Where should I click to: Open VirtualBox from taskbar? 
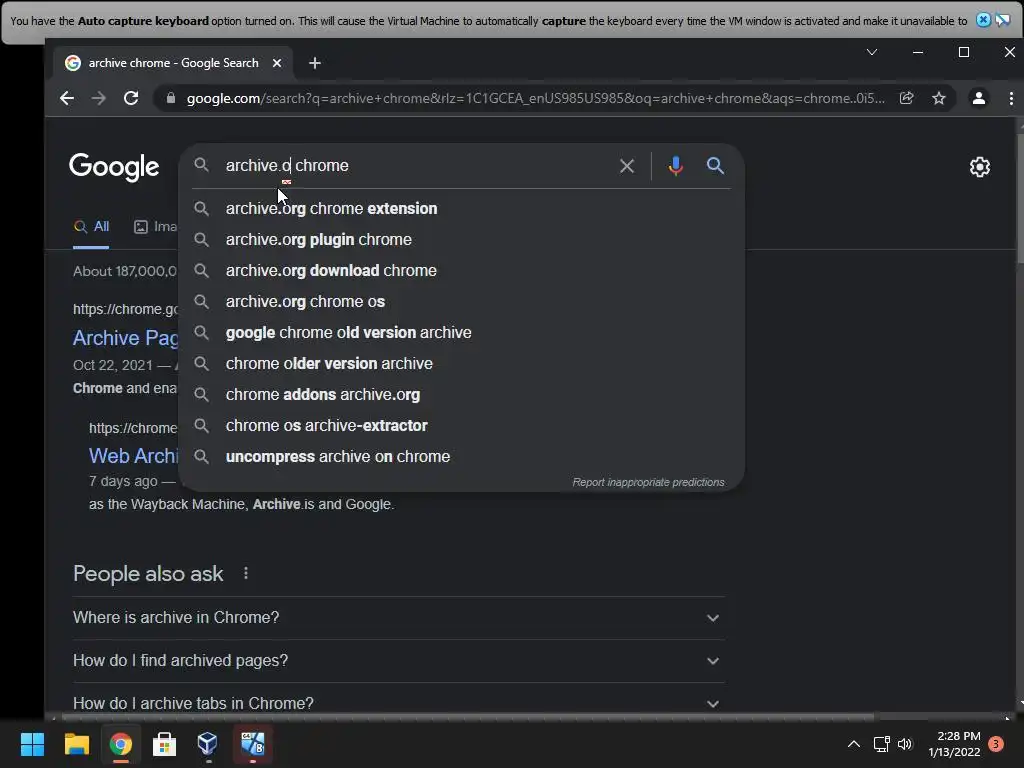pyautogui.click(x=208, y=744)
